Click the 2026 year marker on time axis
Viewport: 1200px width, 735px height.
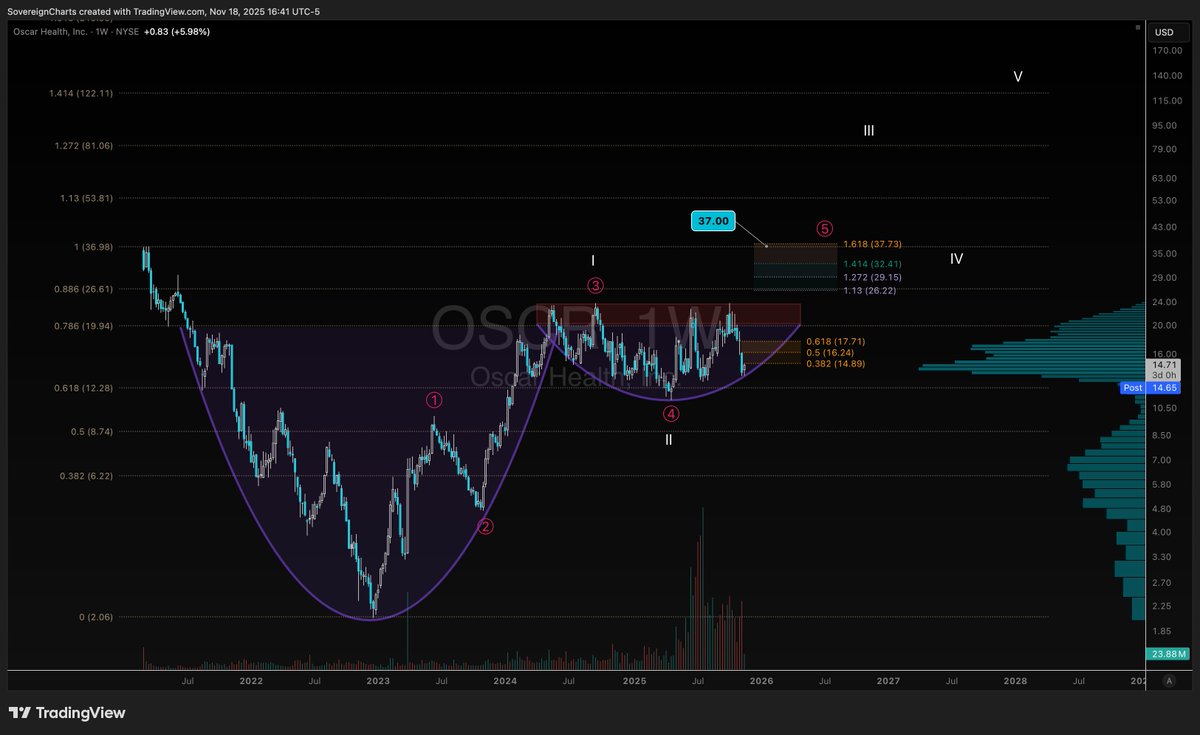761,681
